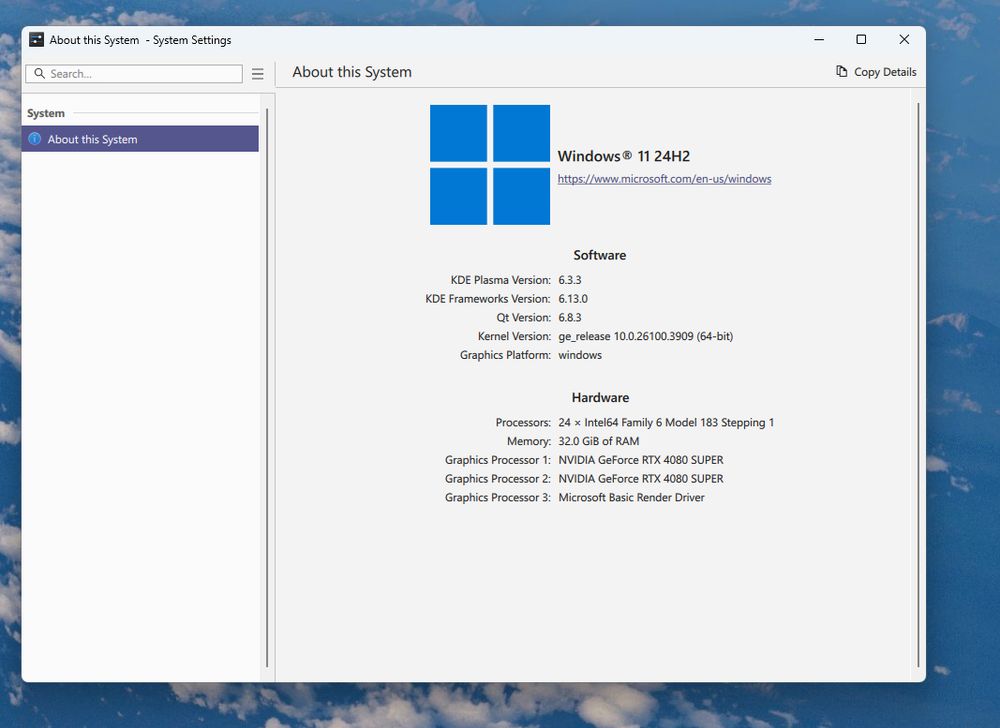Click the sidebar vertical scrollbar
This screenshot has height=728, width=1000.
point(267,388)
